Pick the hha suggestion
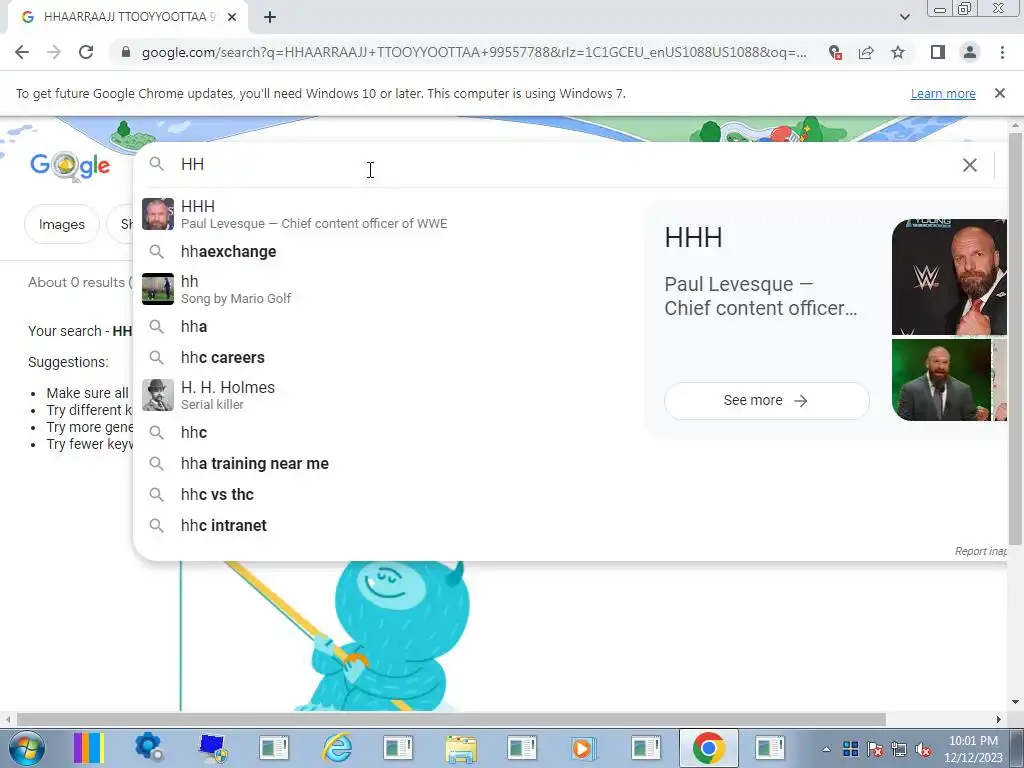This screenshot has width=1024, height=768. 385,327
